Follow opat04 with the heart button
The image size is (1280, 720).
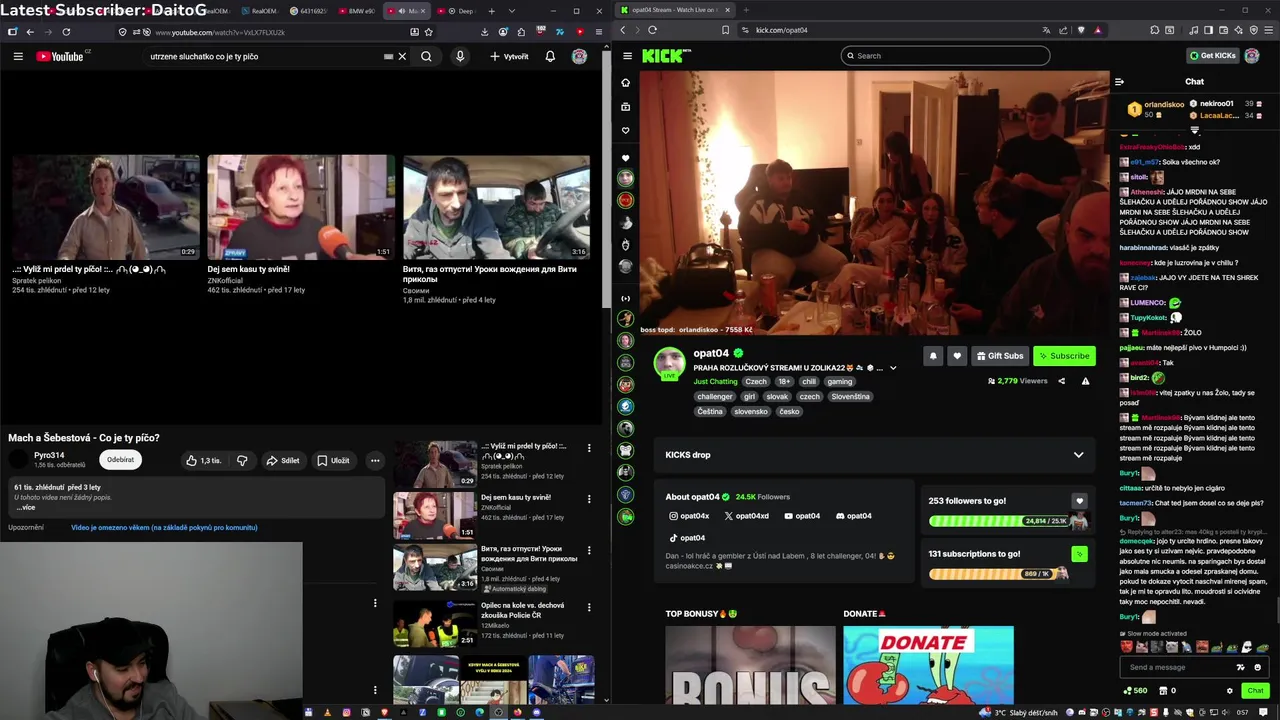click(957, 356)
